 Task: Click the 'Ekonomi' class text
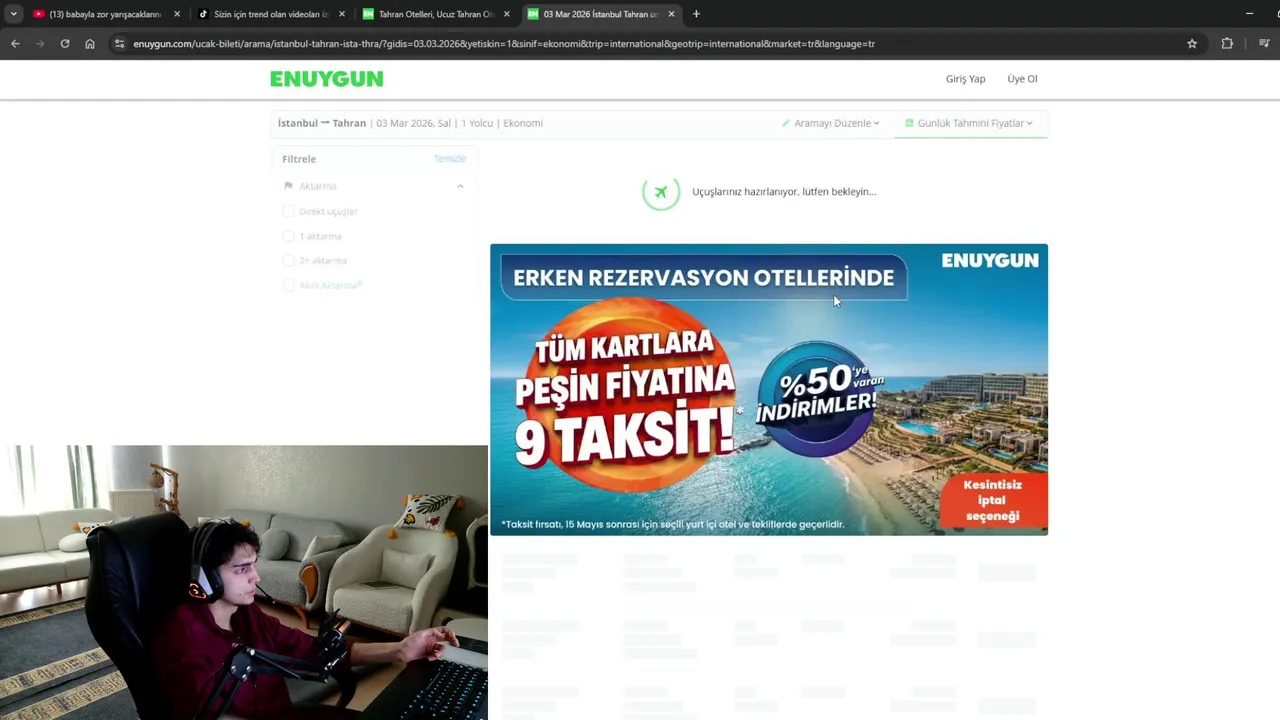click(x=523, y=123)
